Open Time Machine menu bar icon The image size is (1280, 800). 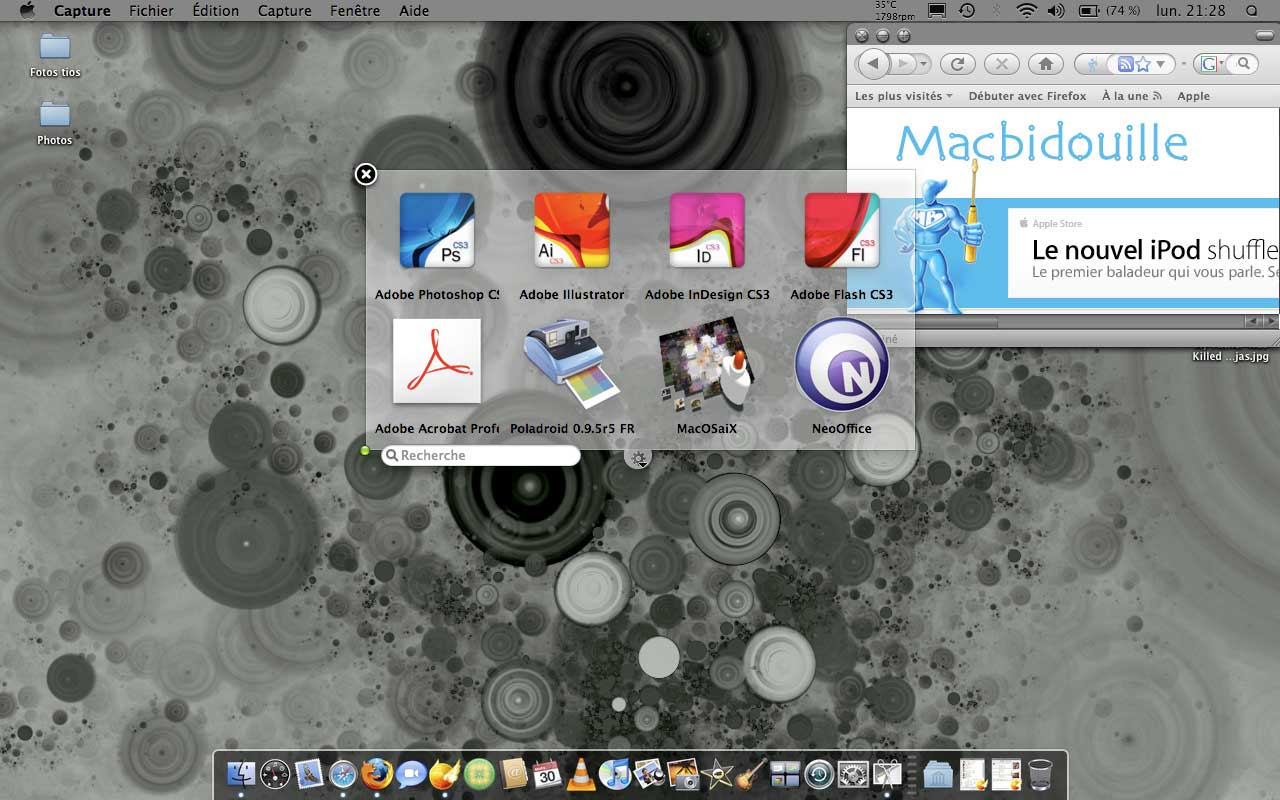click(967, 11)
